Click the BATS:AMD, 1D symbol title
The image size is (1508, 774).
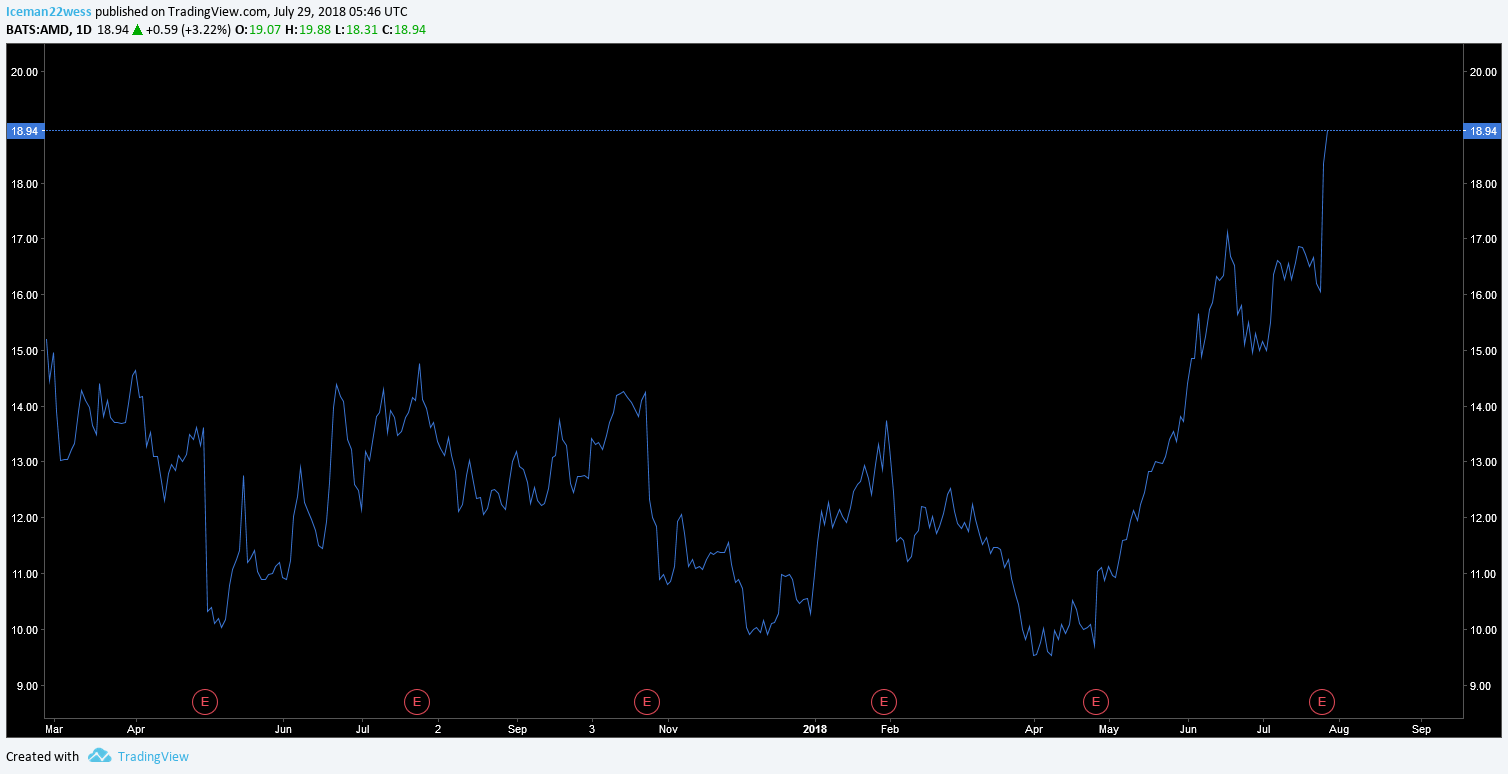point(49,30)
